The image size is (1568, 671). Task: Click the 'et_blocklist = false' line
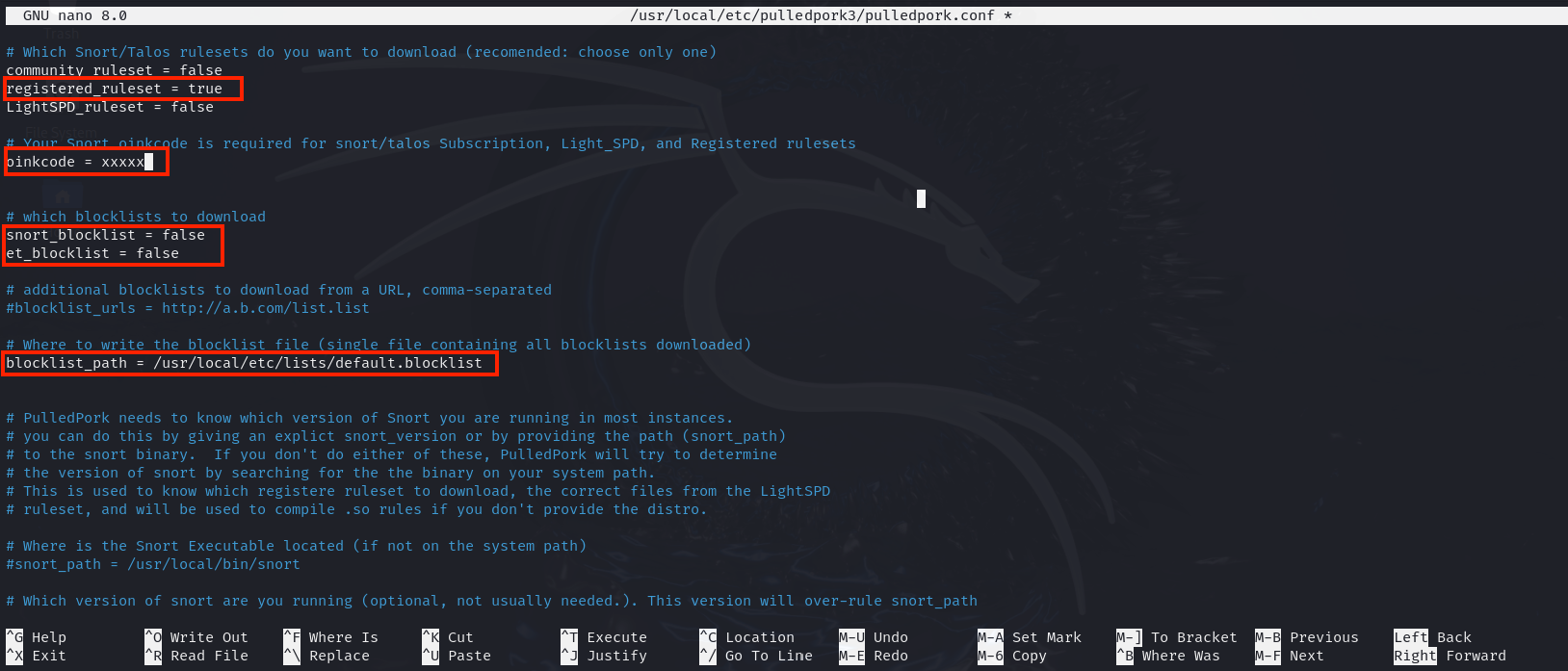(x=92, y=253)
